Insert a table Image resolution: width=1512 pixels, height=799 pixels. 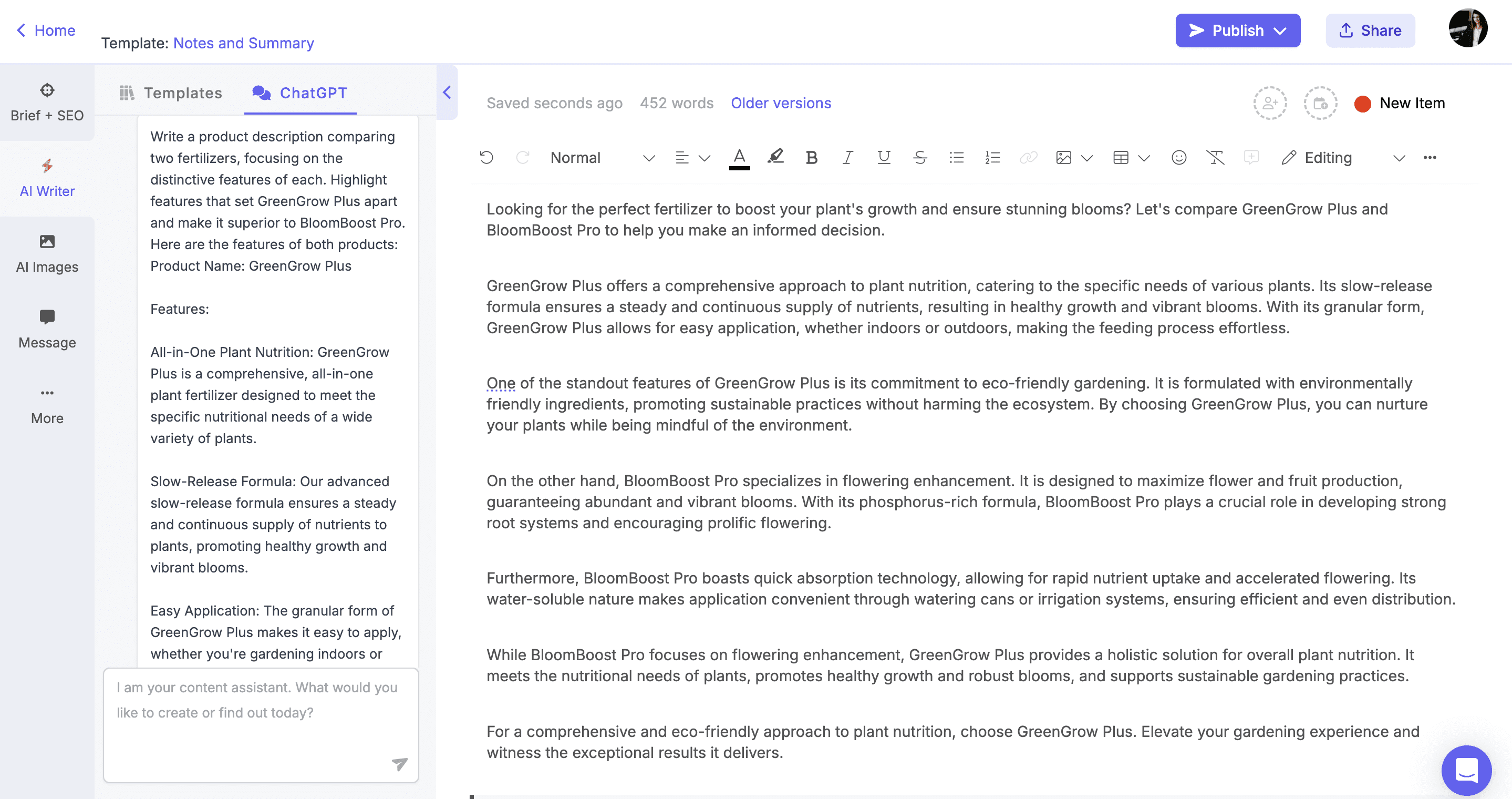1121,157
